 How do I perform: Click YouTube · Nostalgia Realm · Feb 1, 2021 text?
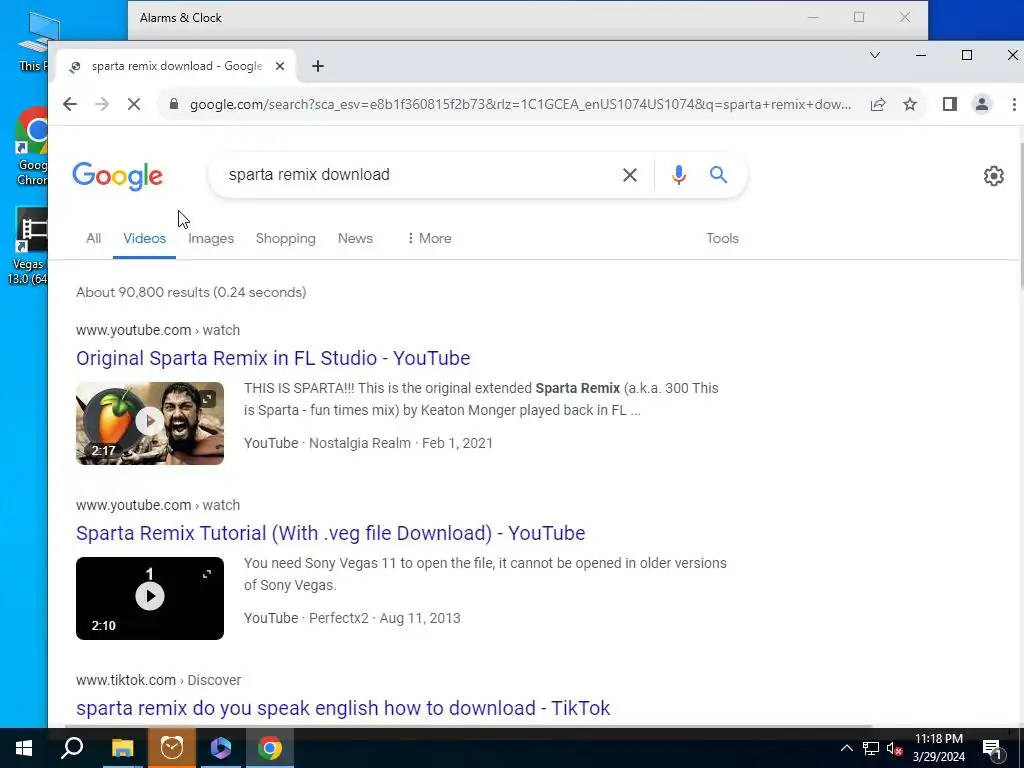click(x=368, y=443)
